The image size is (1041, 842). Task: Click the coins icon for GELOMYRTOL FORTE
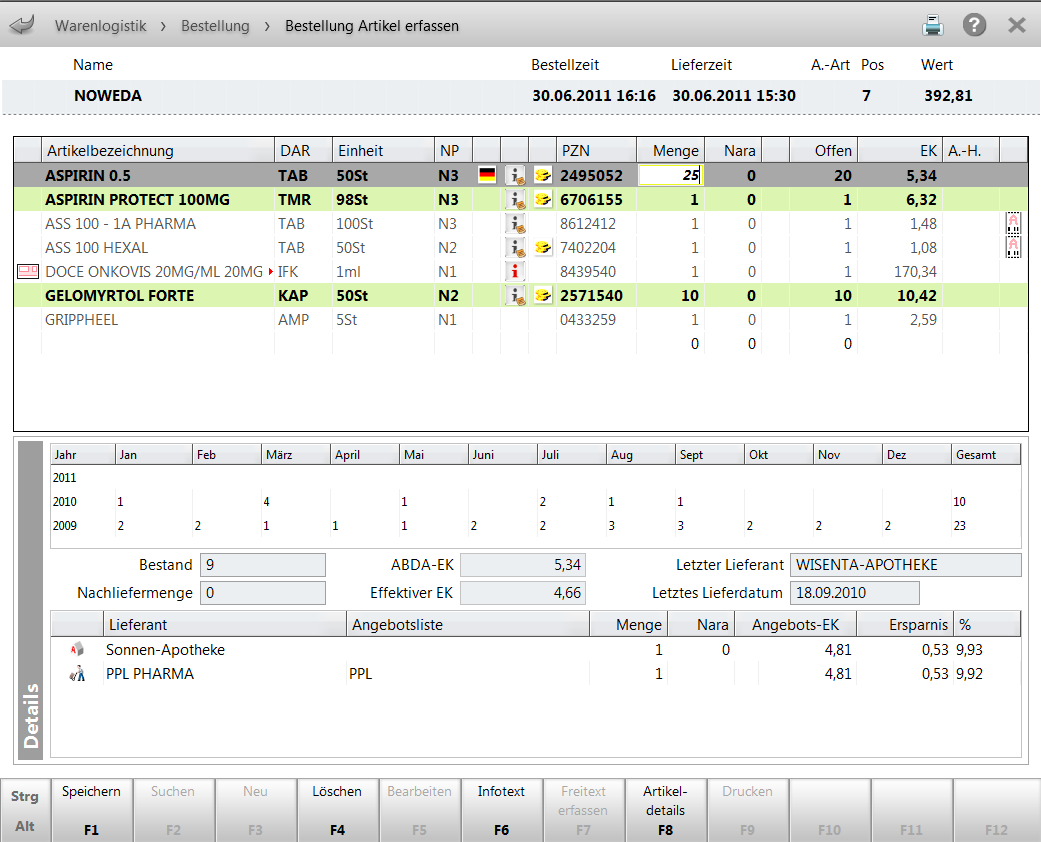pyautogui.click(x=543, y=295)
